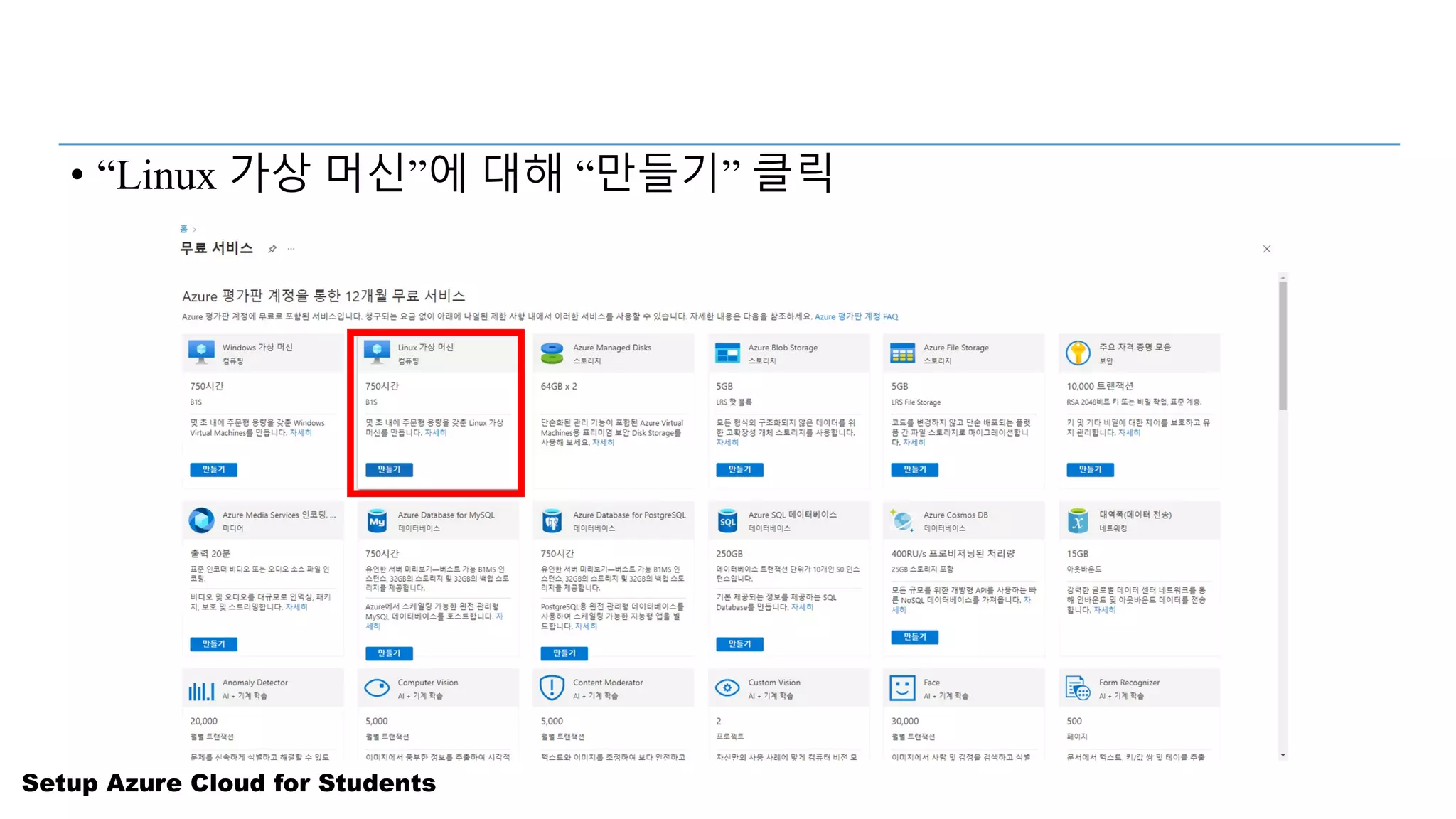Click the Azure Media Services icon
The image size is (1456, 819).
tap(201, 520)
